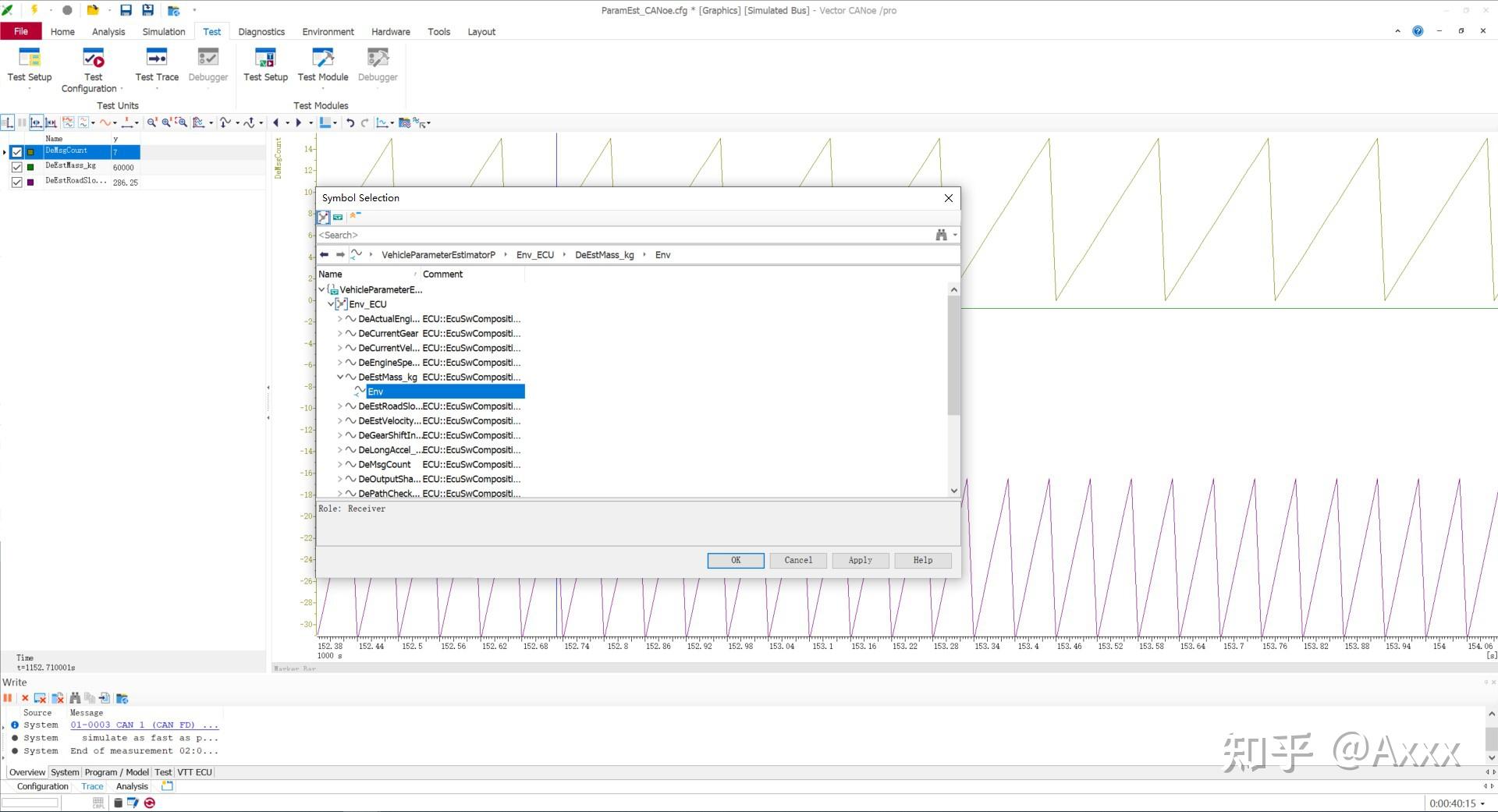
Task: Click OK in Symbol Selection dialog
Action: tap(735, 560)
